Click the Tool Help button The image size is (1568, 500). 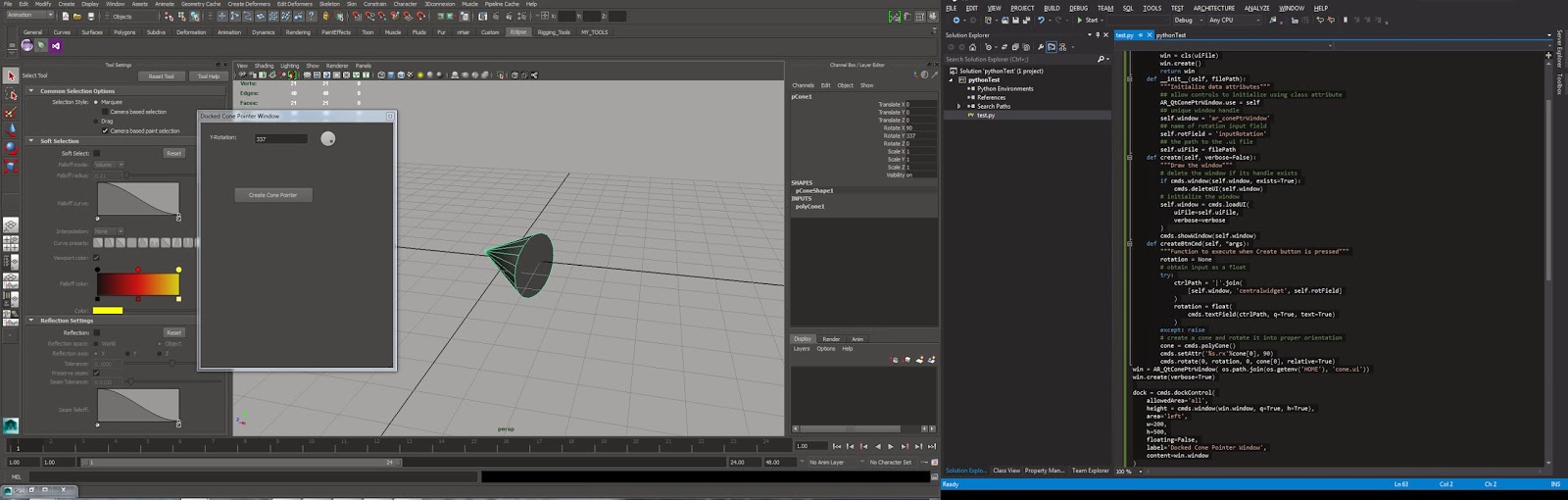pyautogui.click(x=209, y=76)
